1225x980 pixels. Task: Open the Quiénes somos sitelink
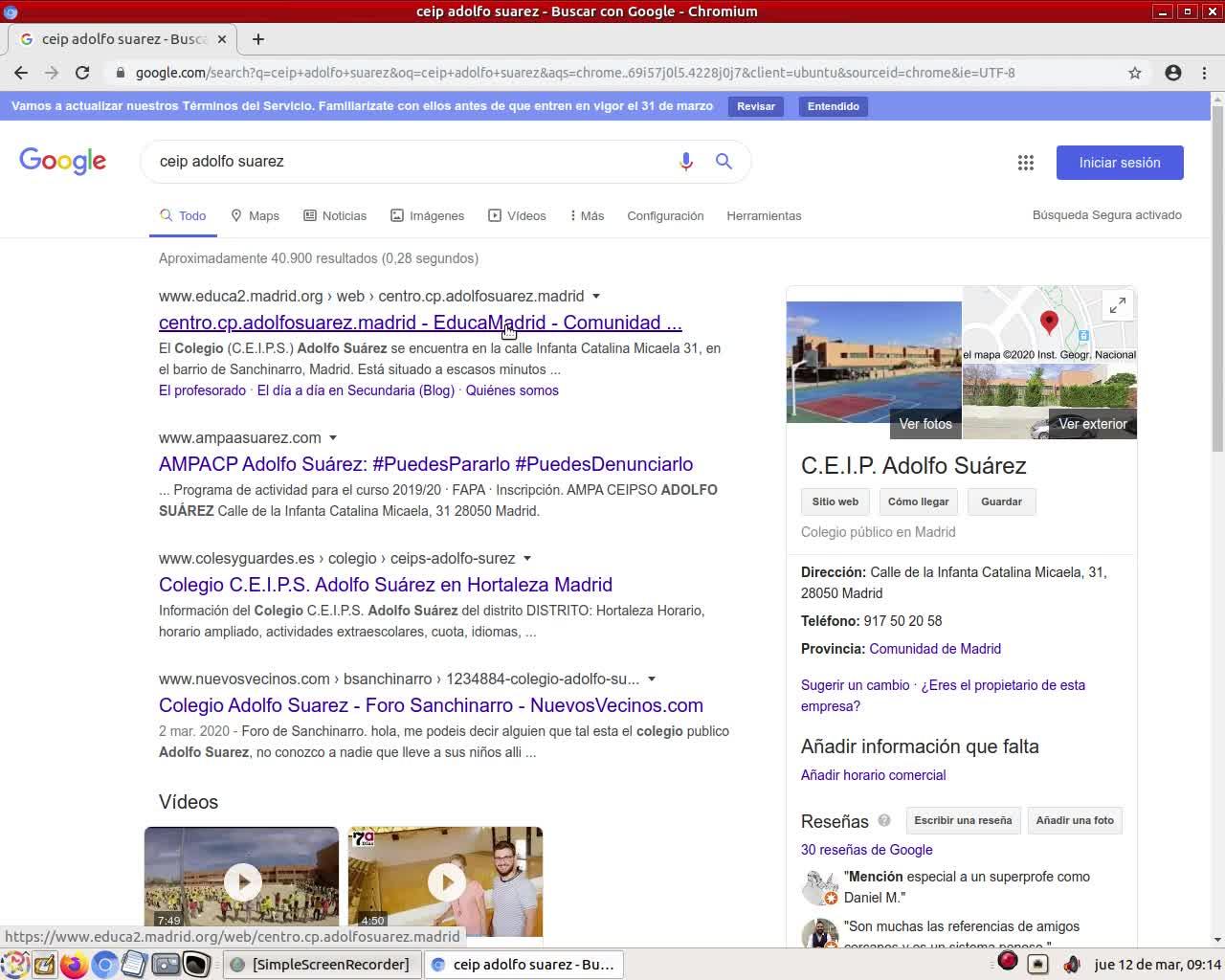(x=512, y=390)
